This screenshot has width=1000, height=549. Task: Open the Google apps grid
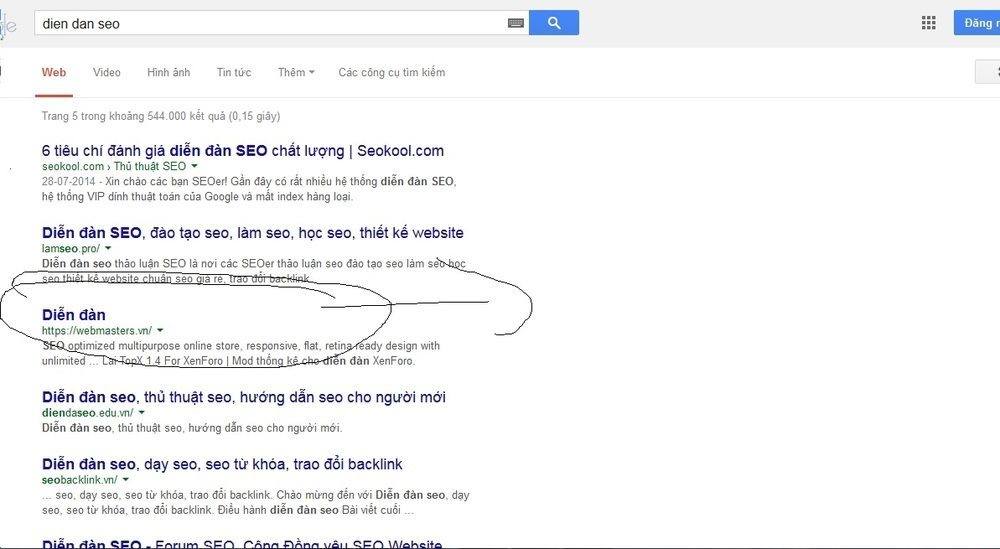tap(929, 23)
